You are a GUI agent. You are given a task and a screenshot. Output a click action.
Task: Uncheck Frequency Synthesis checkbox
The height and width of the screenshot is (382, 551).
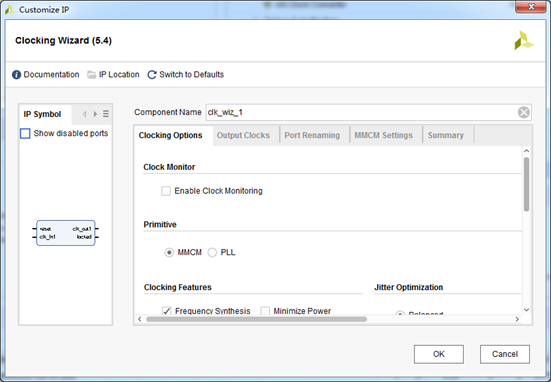coord(167,311)
